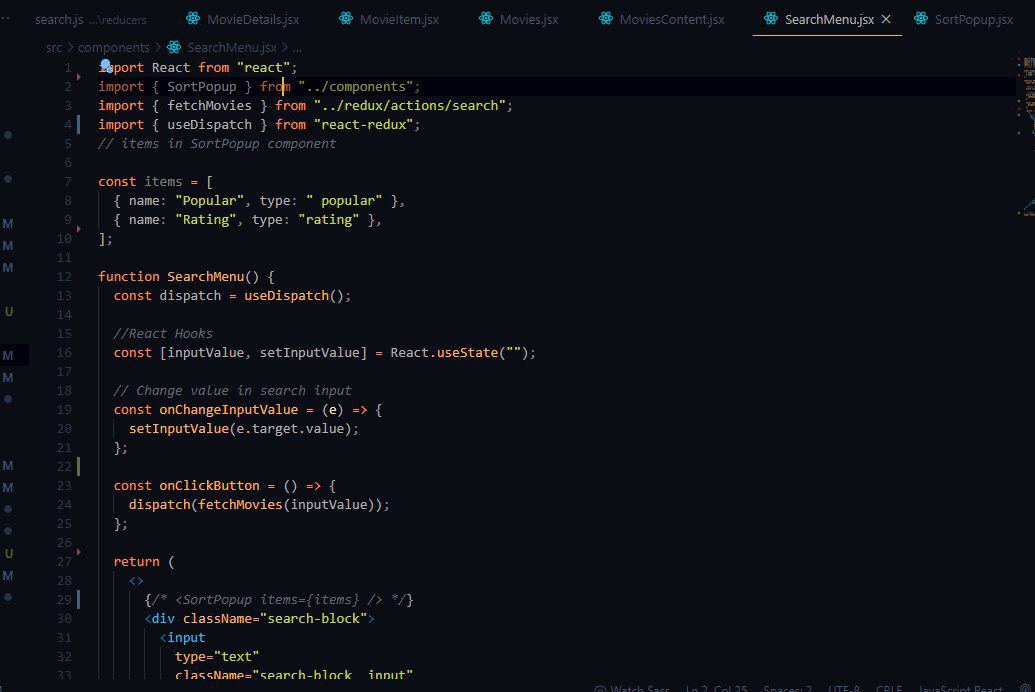Click 'dispatch' on line 24
1035x692 pixels.
159,504
